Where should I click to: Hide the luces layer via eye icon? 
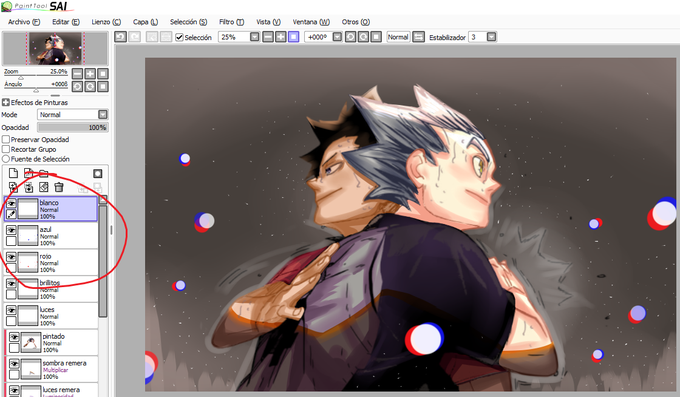click(11, 310)
